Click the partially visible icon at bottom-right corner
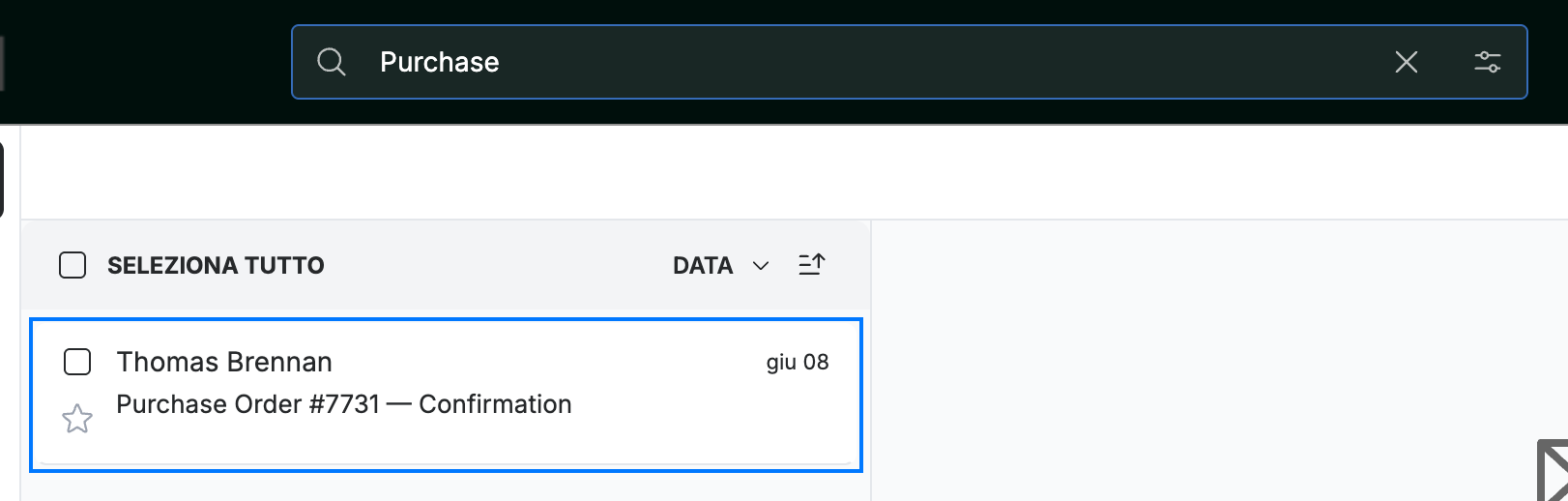 pyautogui.click(x=1553, y=471)
